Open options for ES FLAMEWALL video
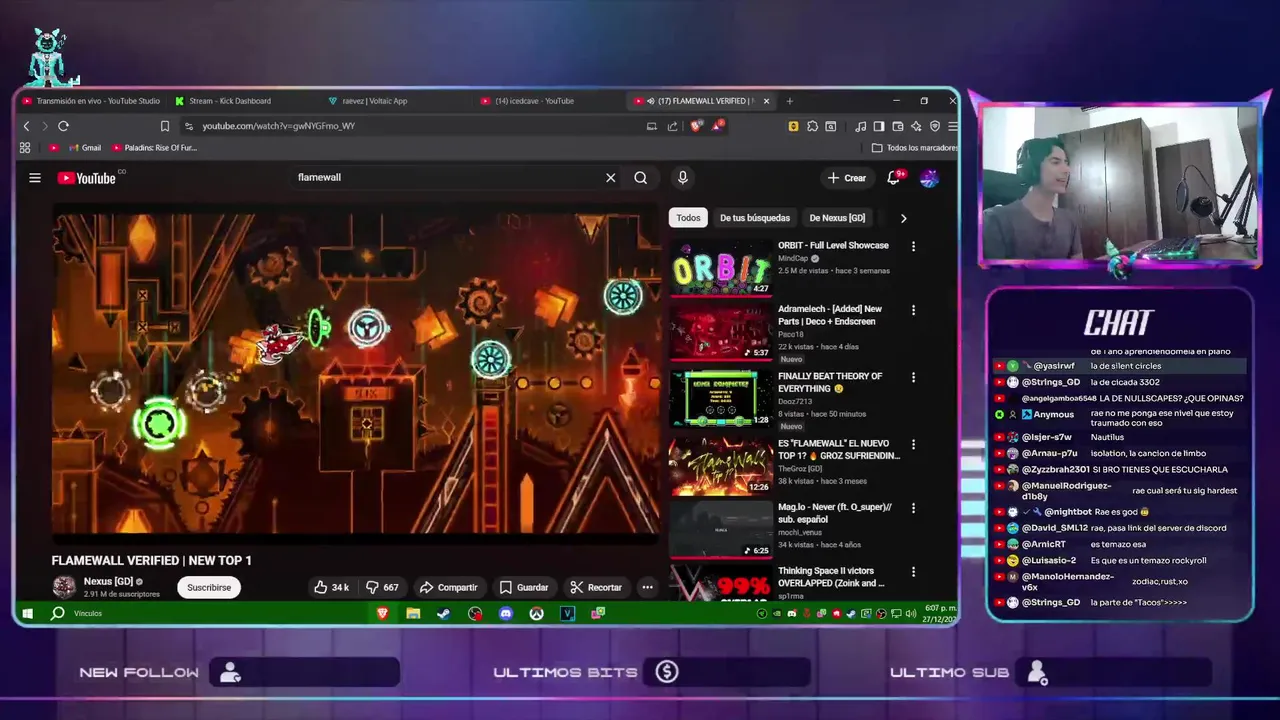This screenshot has height=720, width=1280. click(x=913, y=444)
